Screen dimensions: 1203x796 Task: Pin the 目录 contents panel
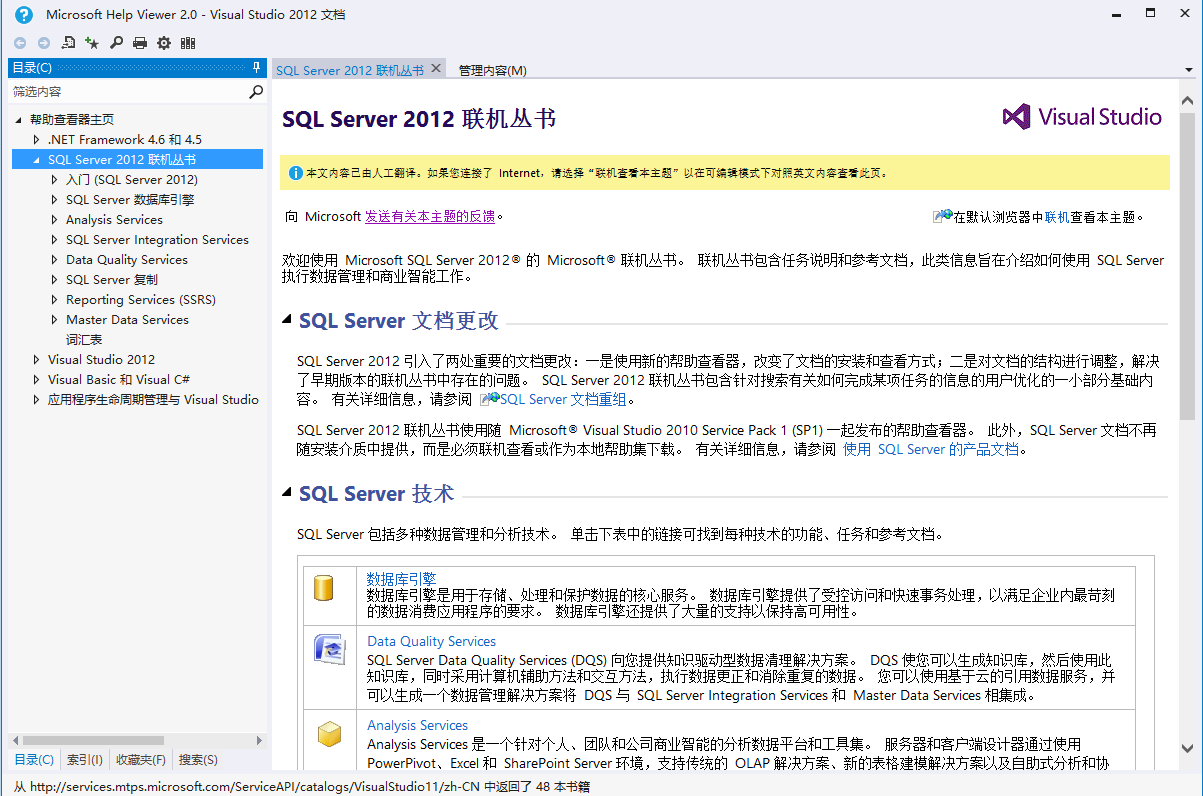(257, 67)
